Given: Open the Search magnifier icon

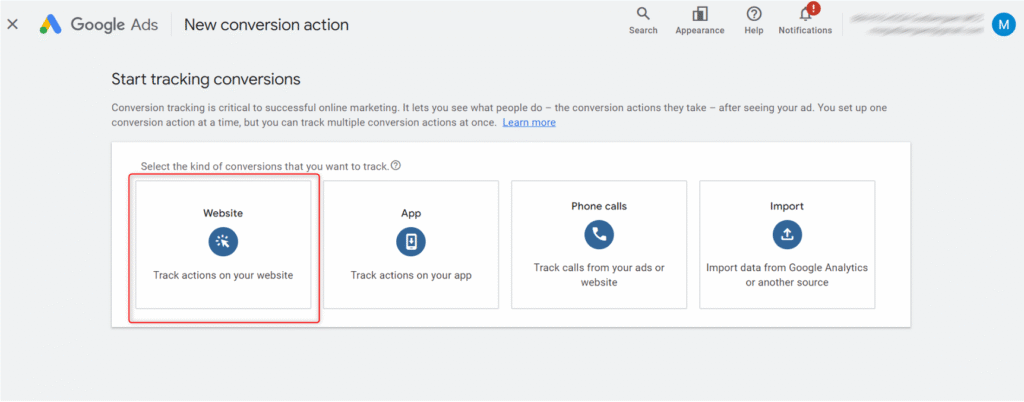Looking at the screenshot, I should point(643,14).
